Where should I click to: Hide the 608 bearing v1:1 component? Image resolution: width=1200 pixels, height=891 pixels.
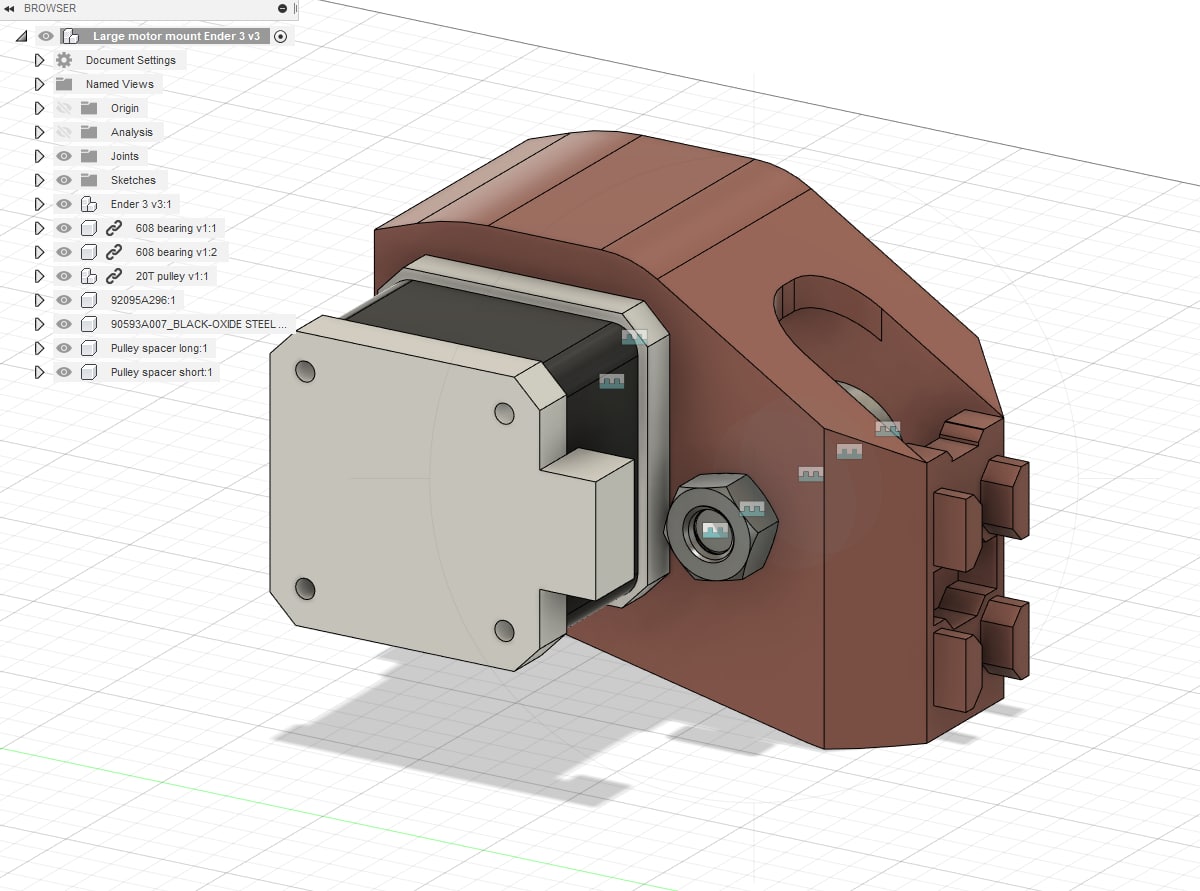point(64,228)
